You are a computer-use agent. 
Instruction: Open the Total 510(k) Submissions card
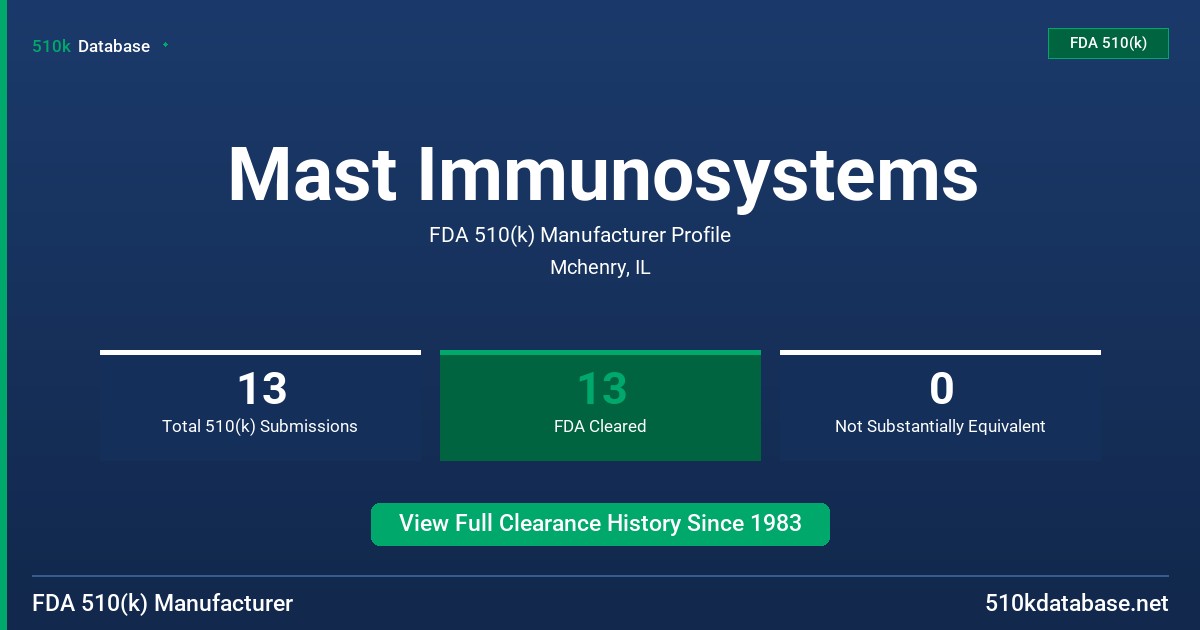260,405
